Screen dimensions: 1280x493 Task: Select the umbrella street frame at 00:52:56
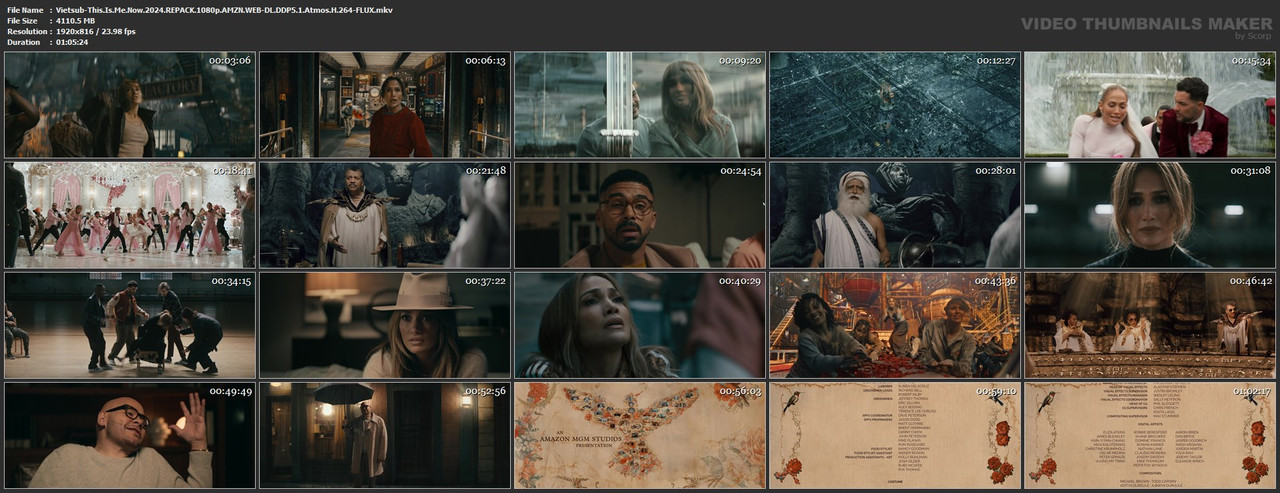coord(385,435)
